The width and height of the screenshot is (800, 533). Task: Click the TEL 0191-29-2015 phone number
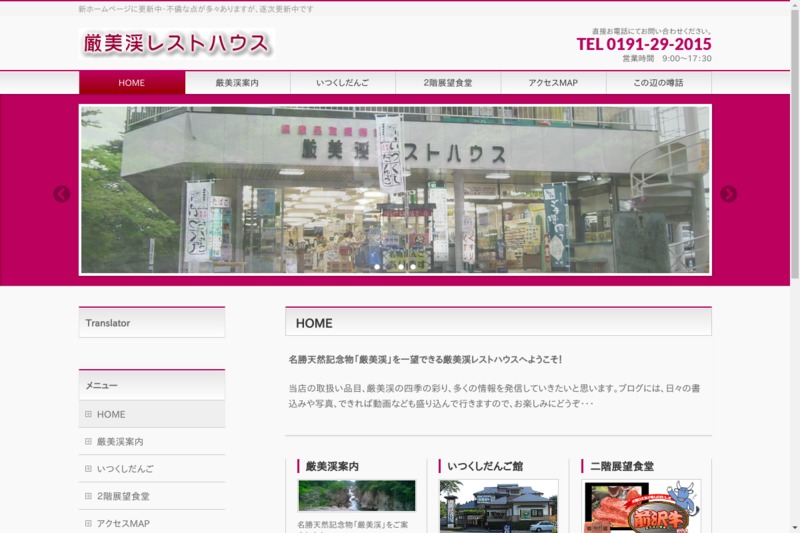pos(644,44)
